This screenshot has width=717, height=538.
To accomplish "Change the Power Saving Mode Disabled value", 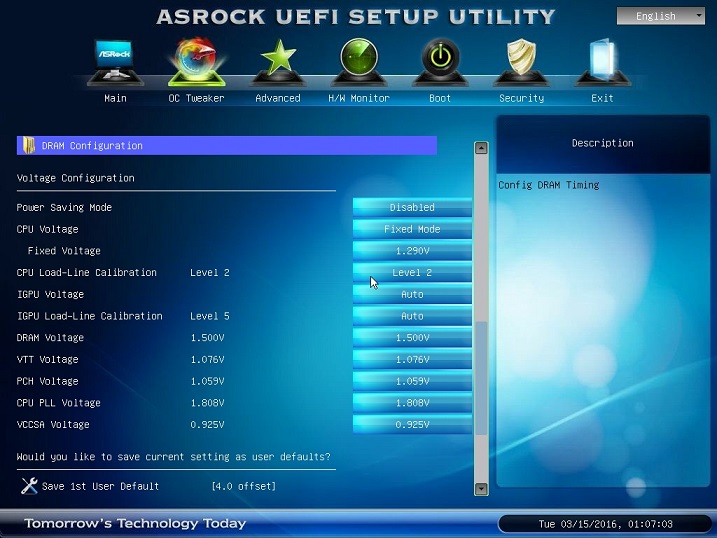I will click(x=412, y=208).
